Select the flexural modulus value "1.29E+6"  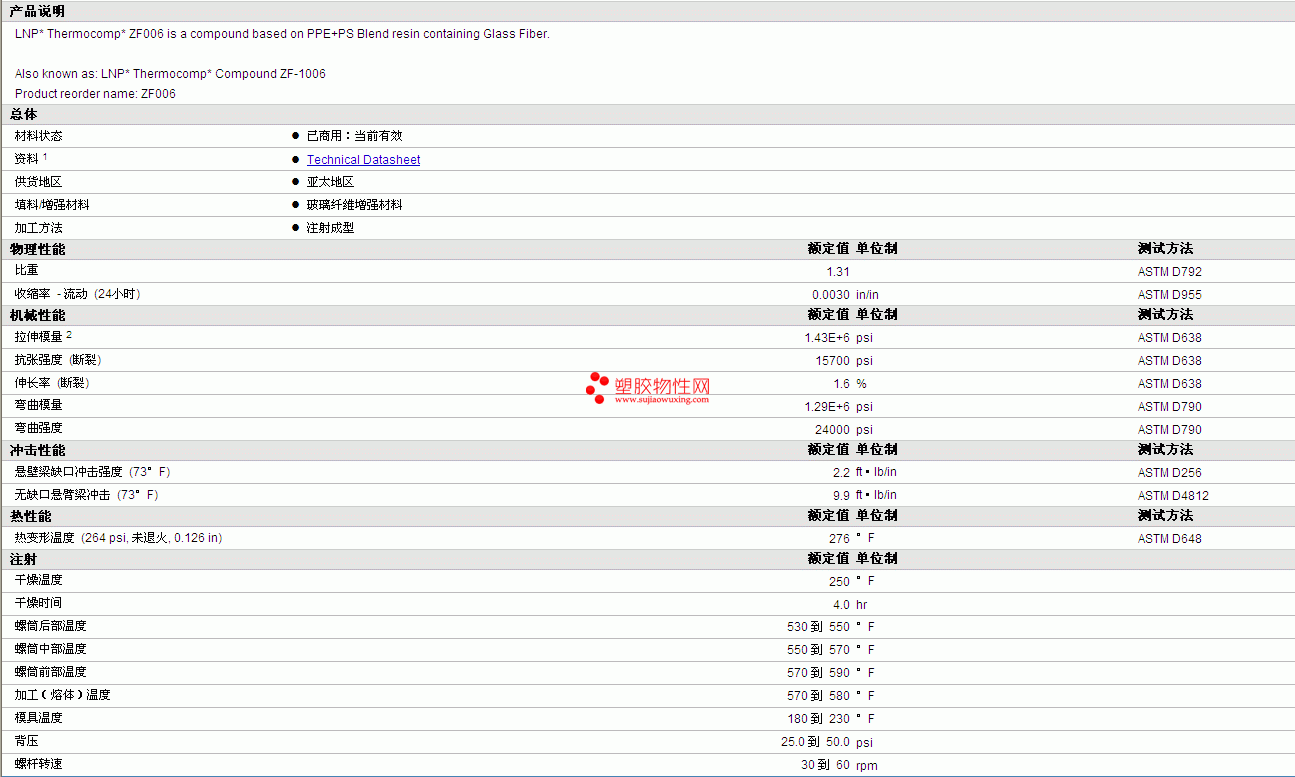827,407
